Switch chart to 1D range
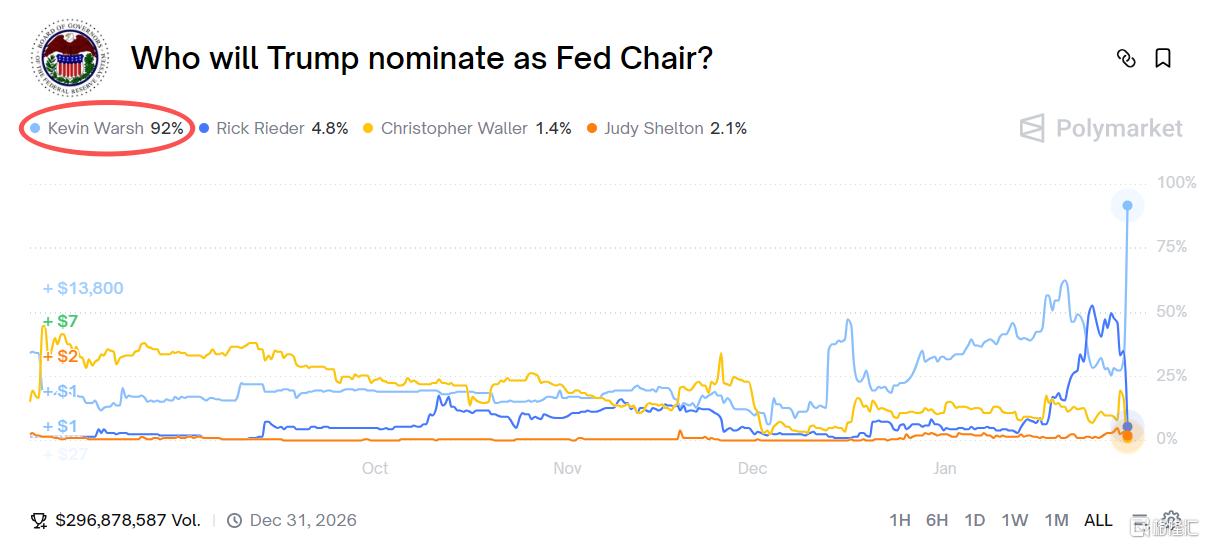The width and height of the screenshot is (1205, 544). pos(974,520)
